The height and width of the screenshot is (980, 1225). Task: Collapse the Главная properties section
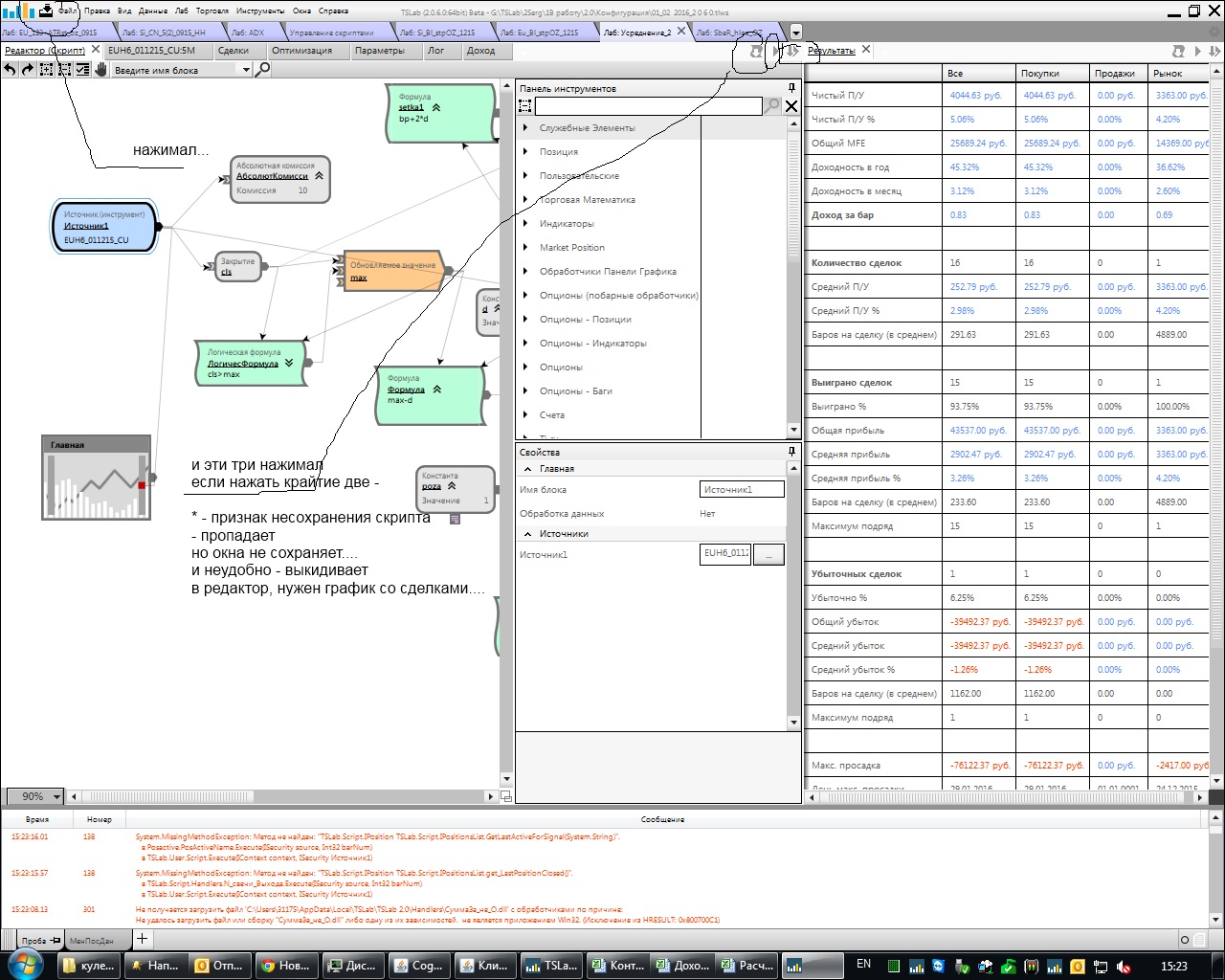(527, 469)
